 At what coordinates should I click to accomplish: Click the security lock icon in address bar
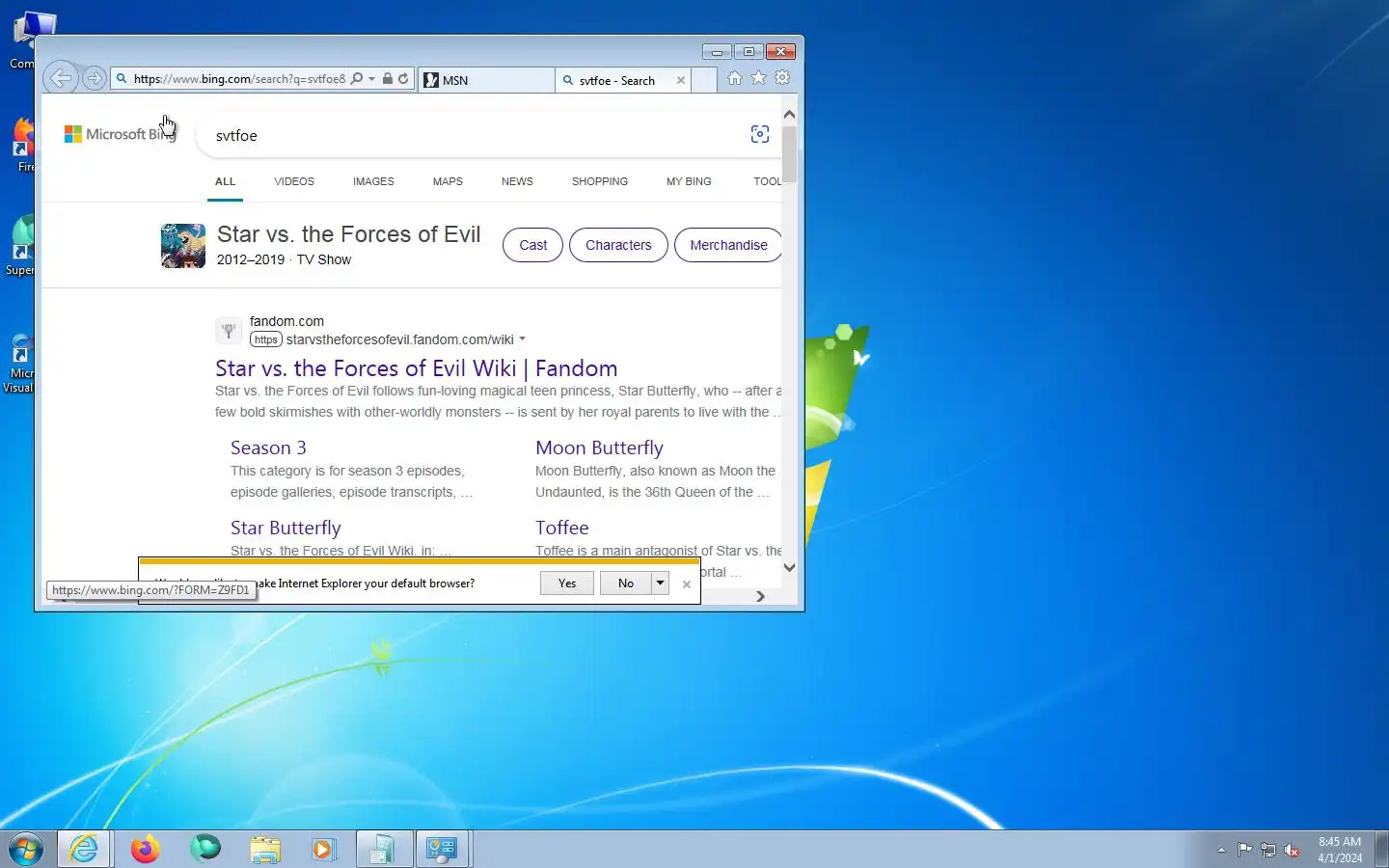point(388,79)
